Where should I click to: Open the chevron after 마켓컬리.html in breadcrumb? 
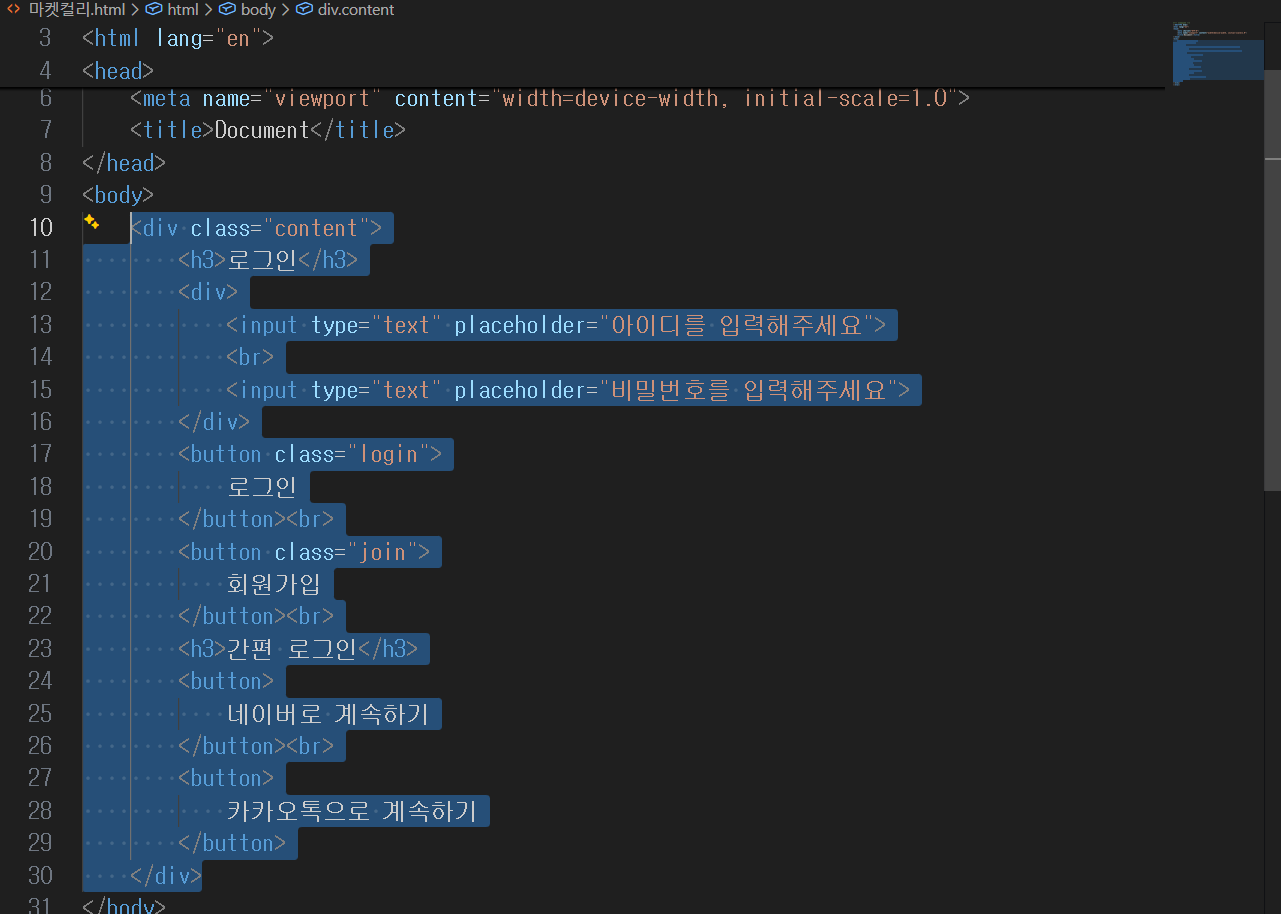[x=137, y=9]
